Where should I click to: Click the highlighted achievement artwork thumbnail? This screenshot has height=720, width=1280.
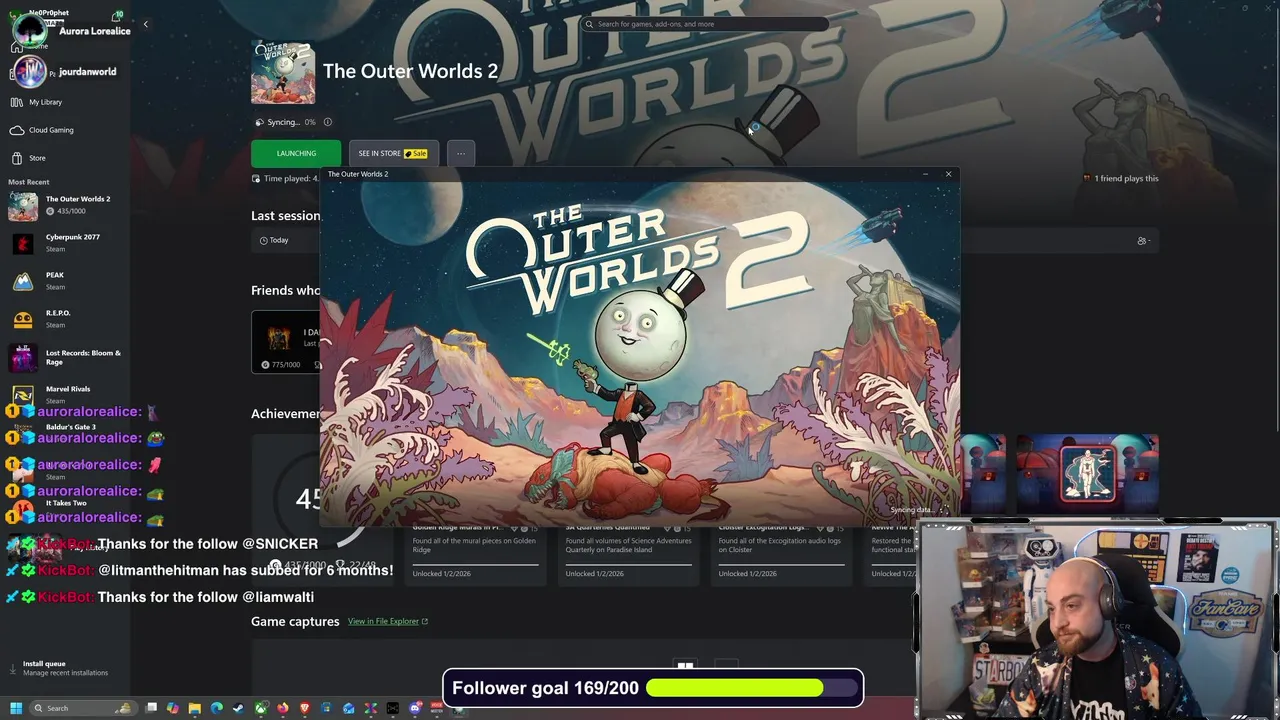1088,471
